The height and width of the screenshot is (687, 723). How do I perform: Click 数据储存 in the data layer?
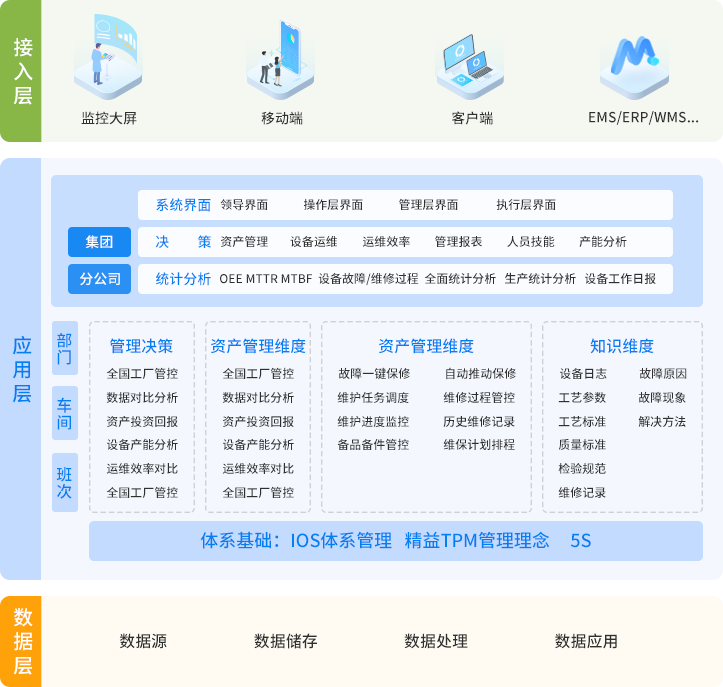pos(285,641)
